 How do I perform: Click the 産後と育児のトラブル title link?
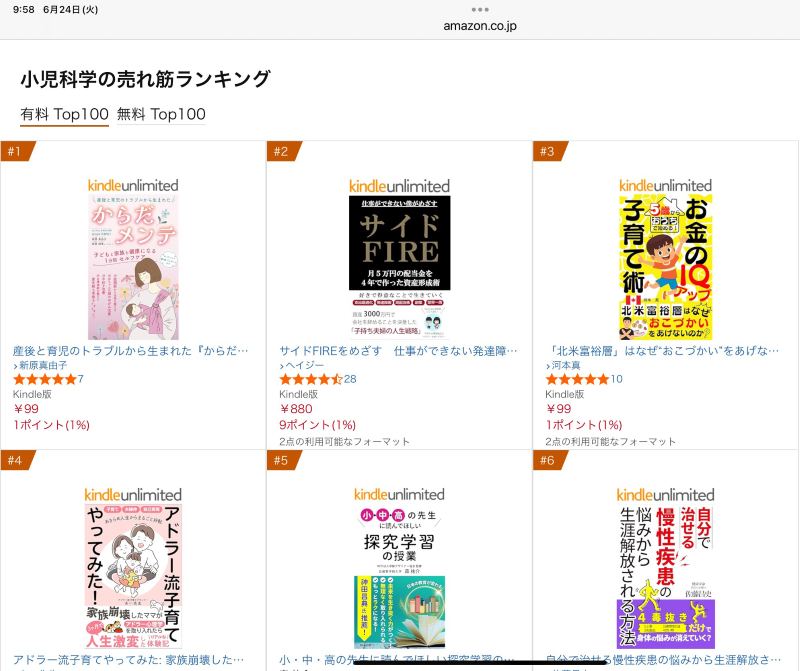click(x=131, y=351)
